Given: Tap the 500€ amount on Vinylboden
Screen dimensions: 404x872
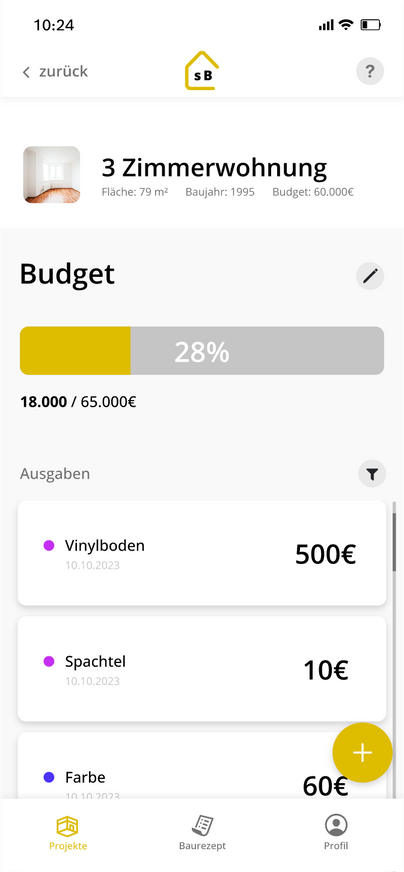Looking at the screenshot, I should click(x=325, y=554).
